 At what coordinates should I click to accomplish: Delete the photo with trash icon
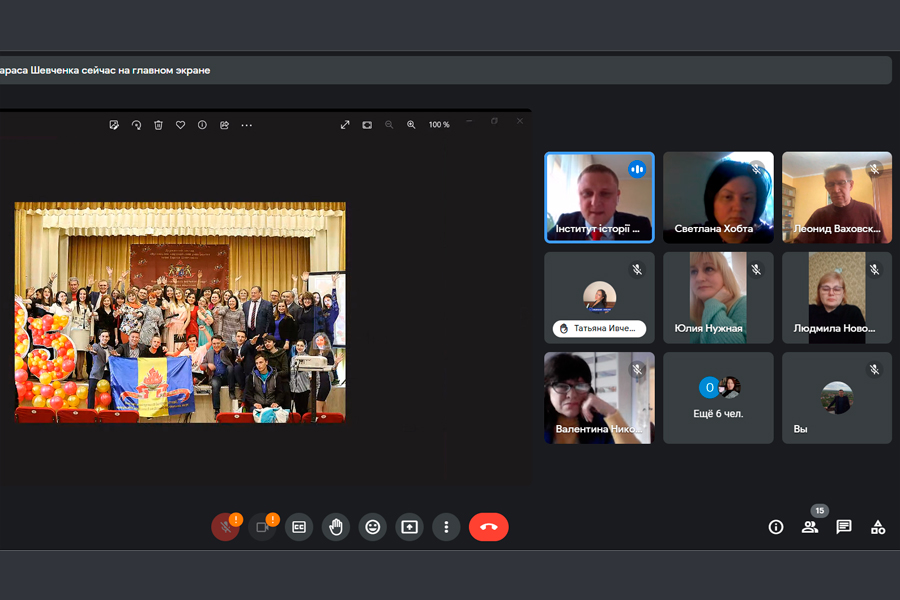(158, 125)
